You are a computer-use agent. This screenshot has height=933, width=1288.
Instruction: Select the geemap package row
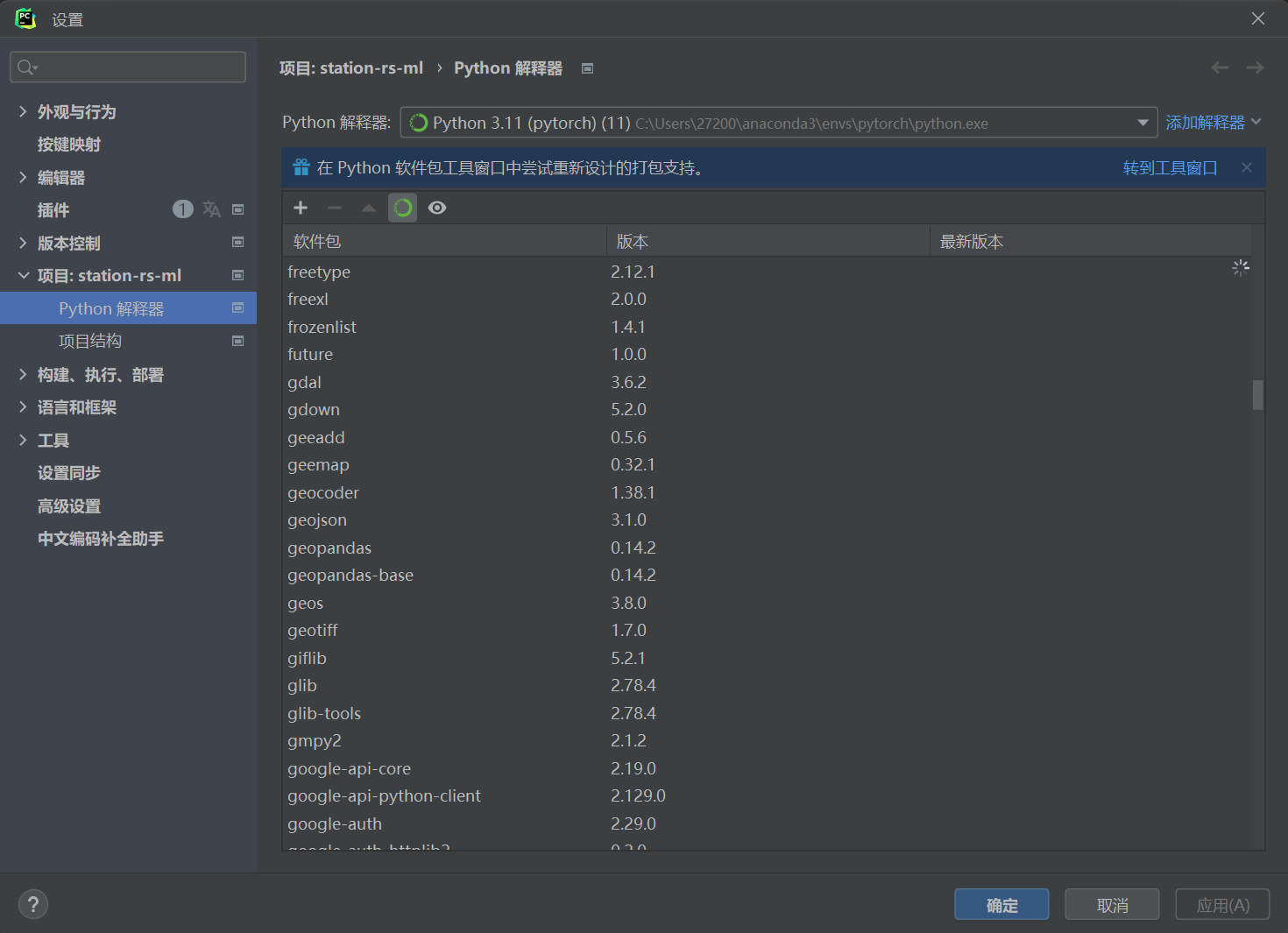767,464
